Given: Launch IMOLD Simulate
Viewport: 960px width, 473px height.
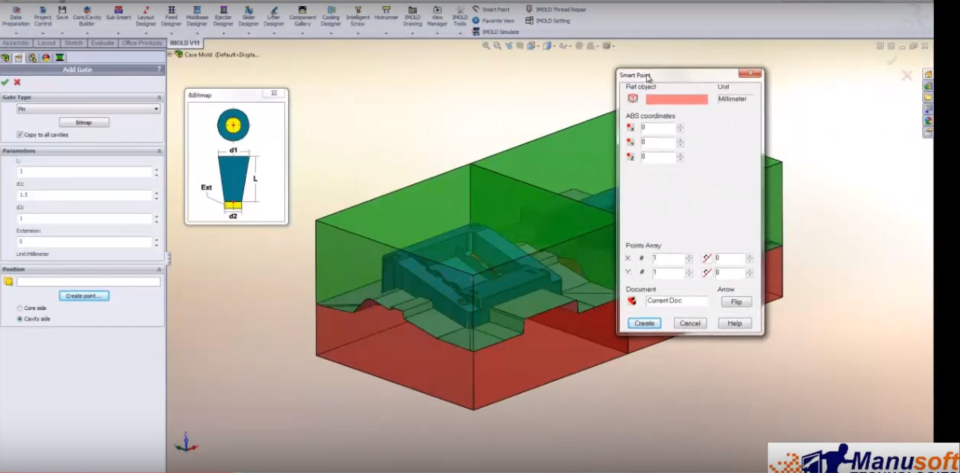Looking at the screenshot, I should [x=496, y=32].
